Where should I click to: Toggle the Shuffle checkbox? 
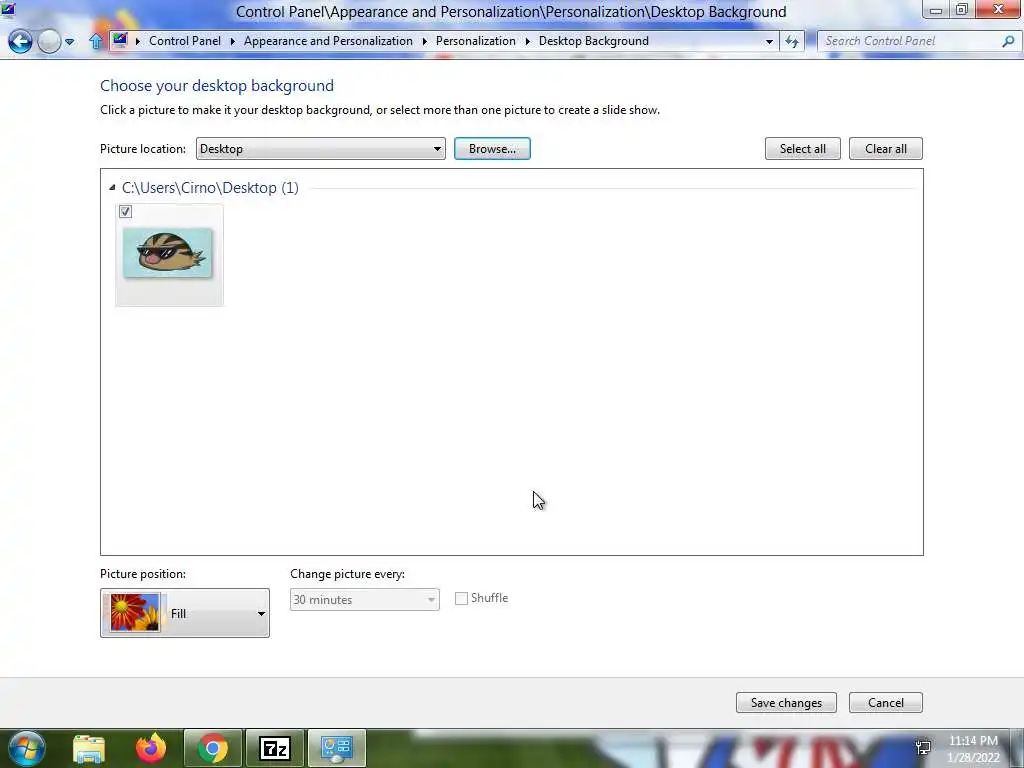(461, 598)
